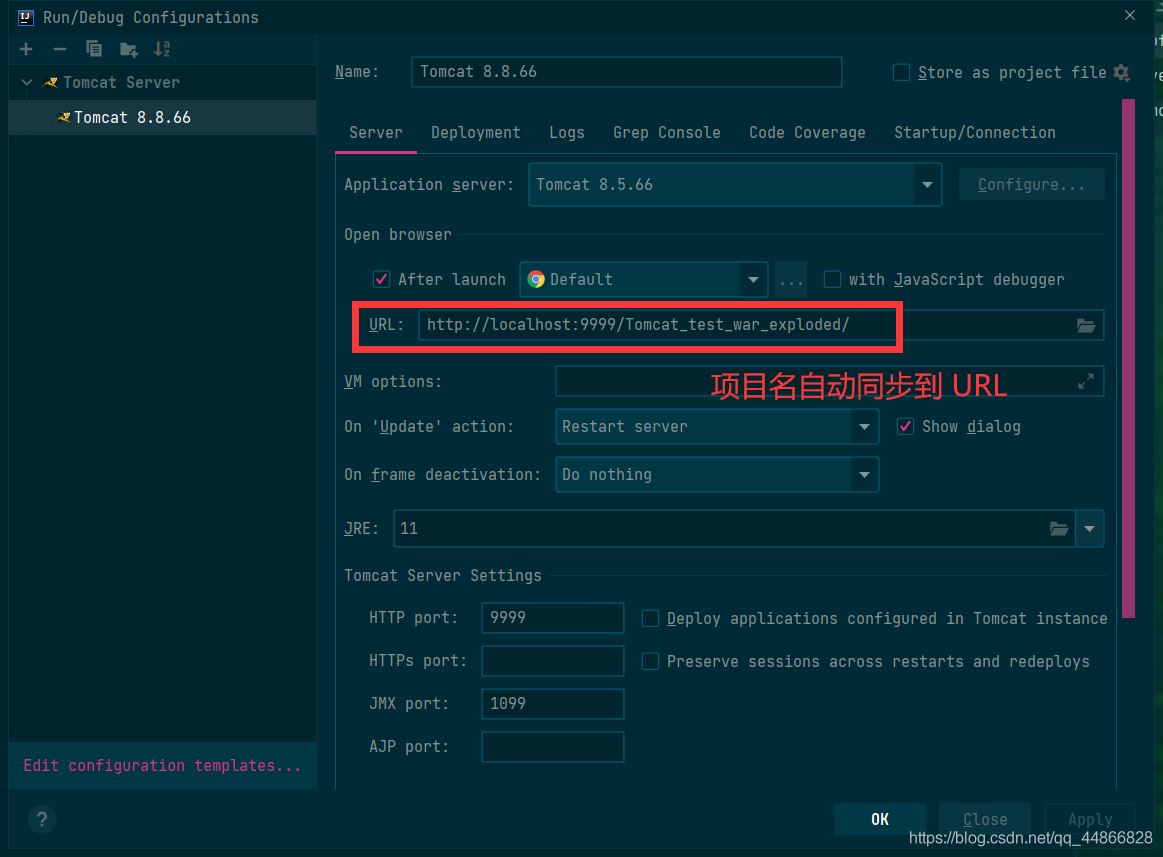Click the Apply button

[1090, 819]
